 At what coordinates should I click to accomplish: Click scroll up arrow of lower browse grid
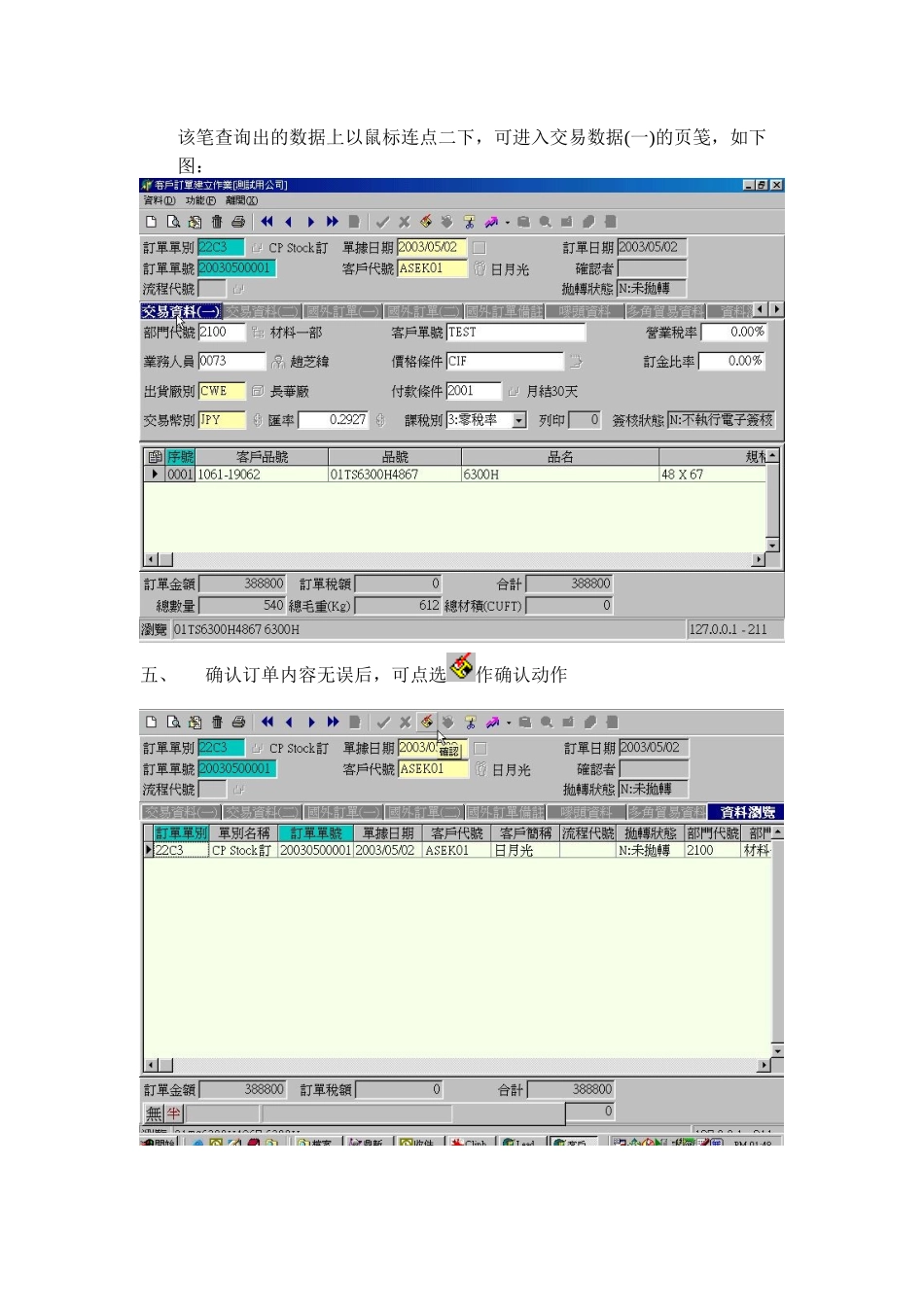[x=776, y=833]
